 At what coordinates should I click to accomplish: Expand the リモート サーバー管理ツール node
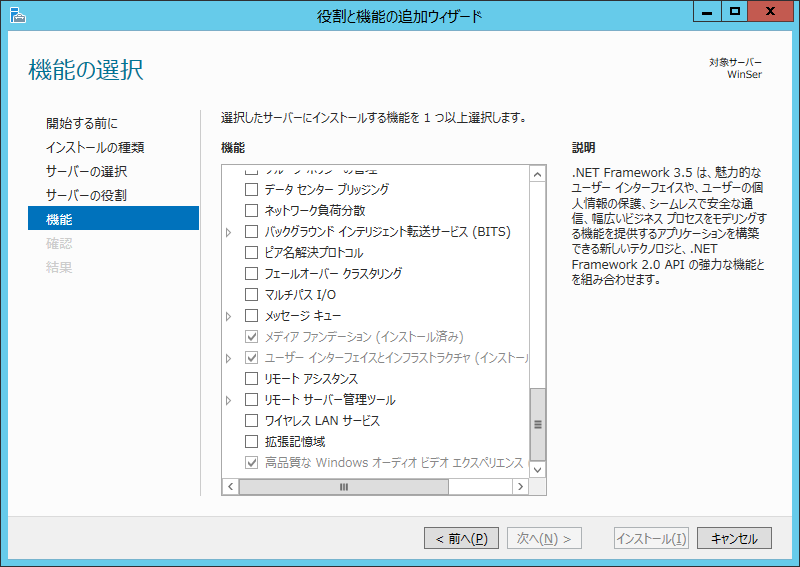coord(229,400)
